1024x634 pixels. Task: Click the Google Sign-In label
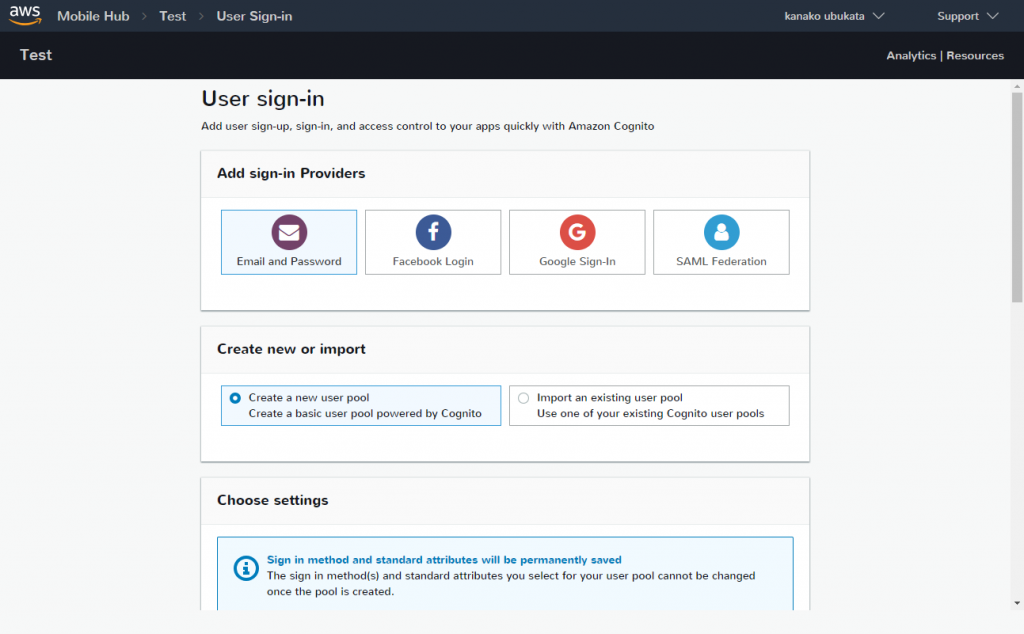577,261
